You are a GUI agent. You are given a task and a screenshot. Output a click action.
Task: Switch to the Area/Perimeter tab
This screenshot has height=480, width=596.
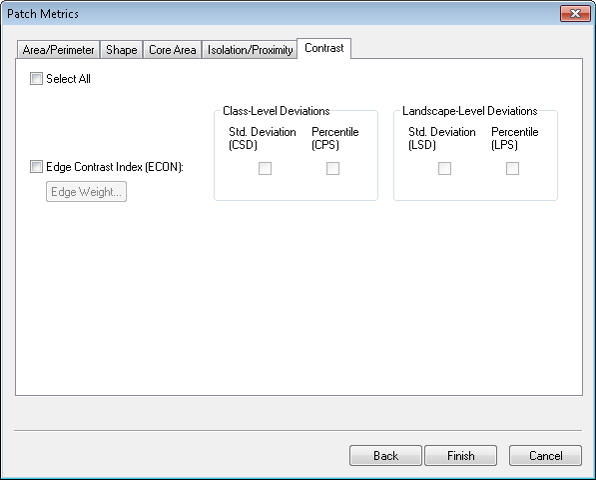58,50
